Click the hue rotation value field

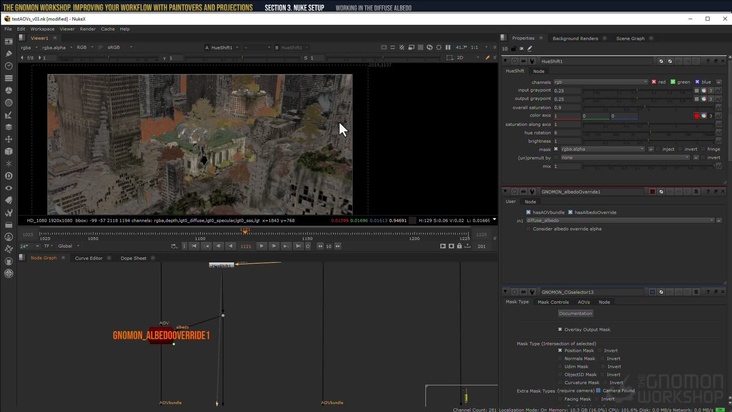pos(567,133)
